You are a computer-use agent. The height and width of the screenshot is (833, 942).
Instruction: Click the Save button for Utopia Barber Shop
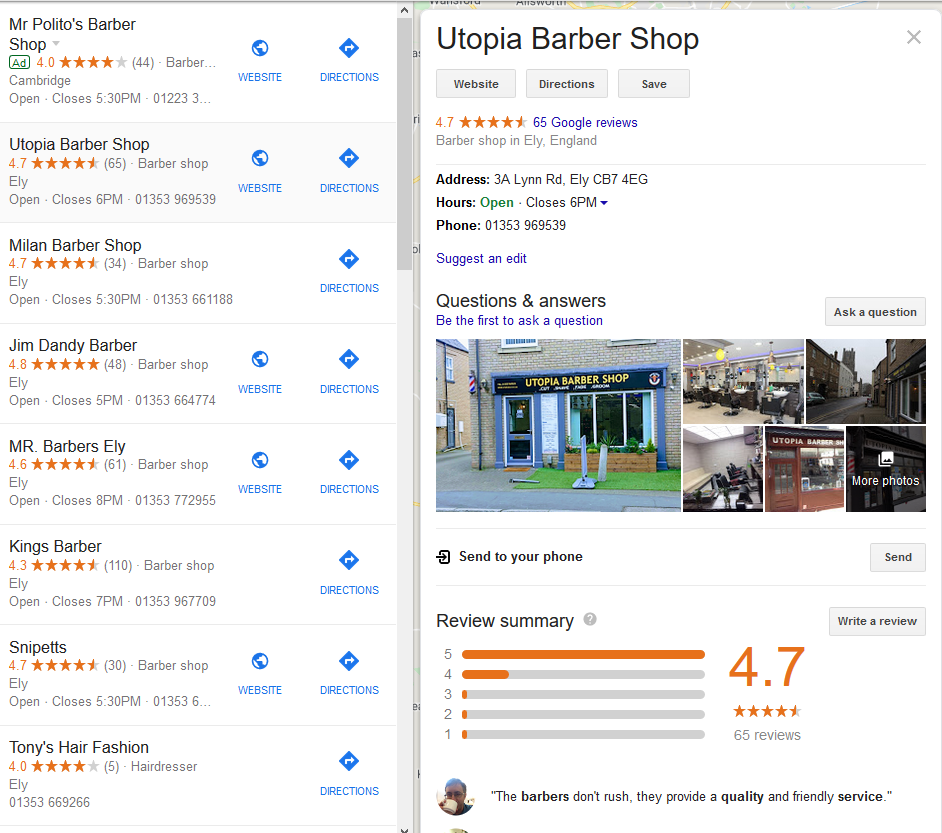tap(654, 84)
